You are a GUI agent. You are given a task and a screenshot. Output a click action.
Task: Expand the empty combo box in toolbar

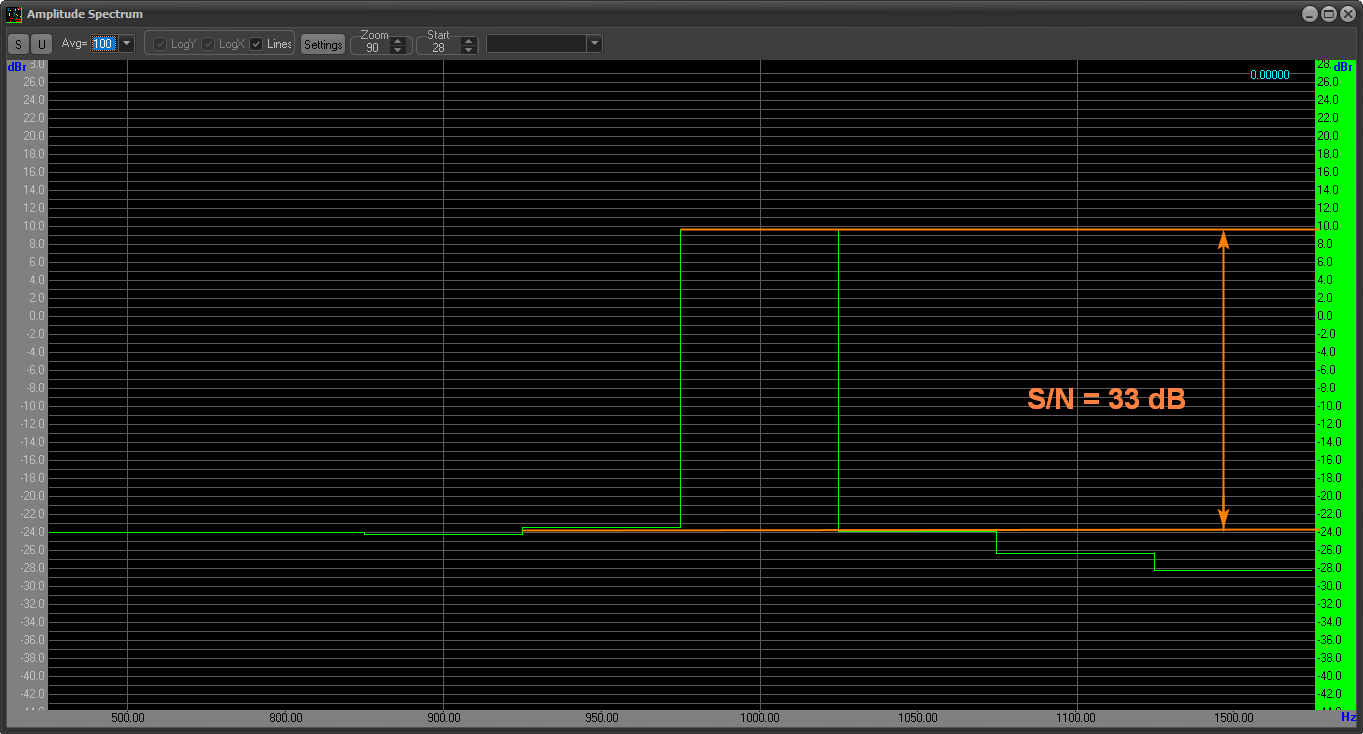coord(594,44)
